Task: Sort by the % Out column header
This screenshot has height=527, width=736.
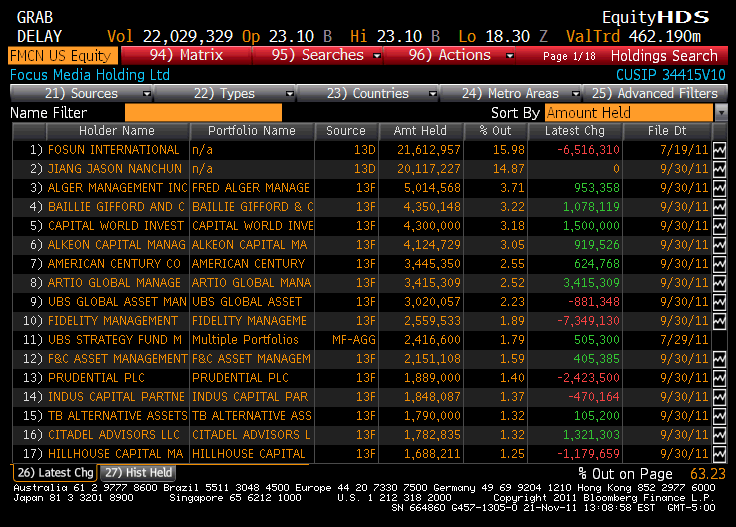Action: [495, 131]
